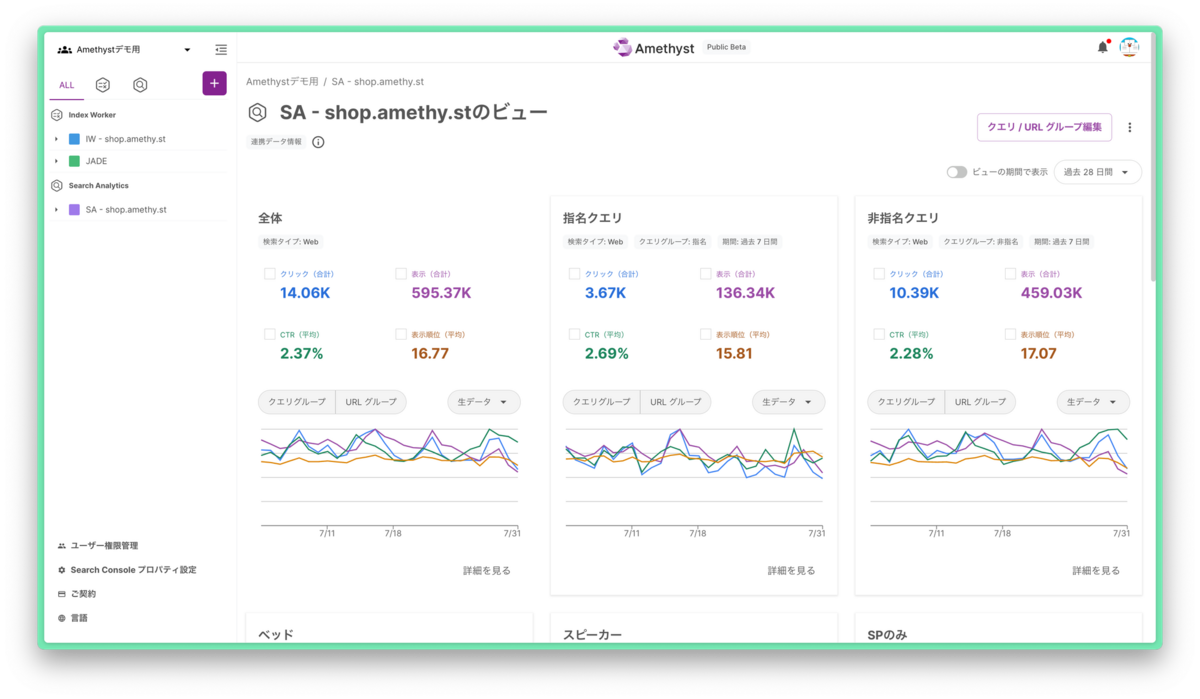Click the Index Worker section icon

57,115
